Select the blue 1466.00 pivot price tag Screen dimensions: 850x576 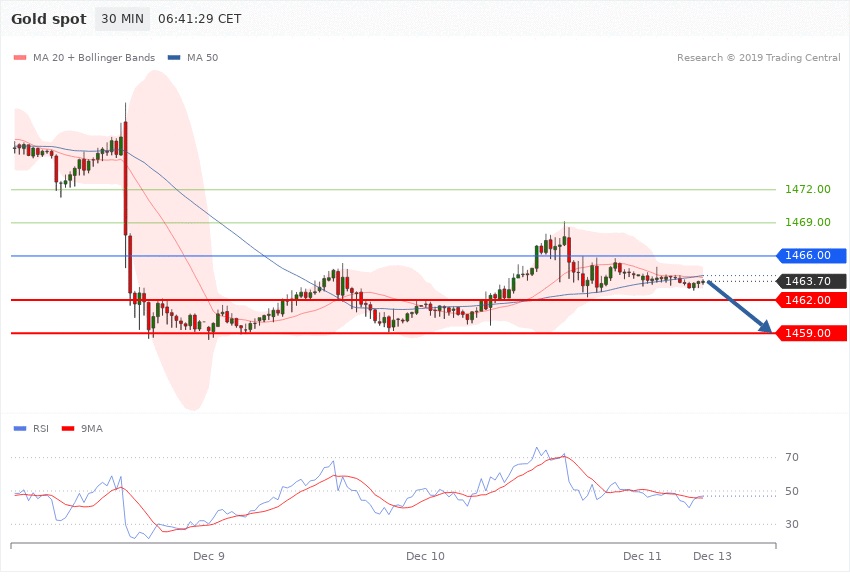[x=811, y=256]
